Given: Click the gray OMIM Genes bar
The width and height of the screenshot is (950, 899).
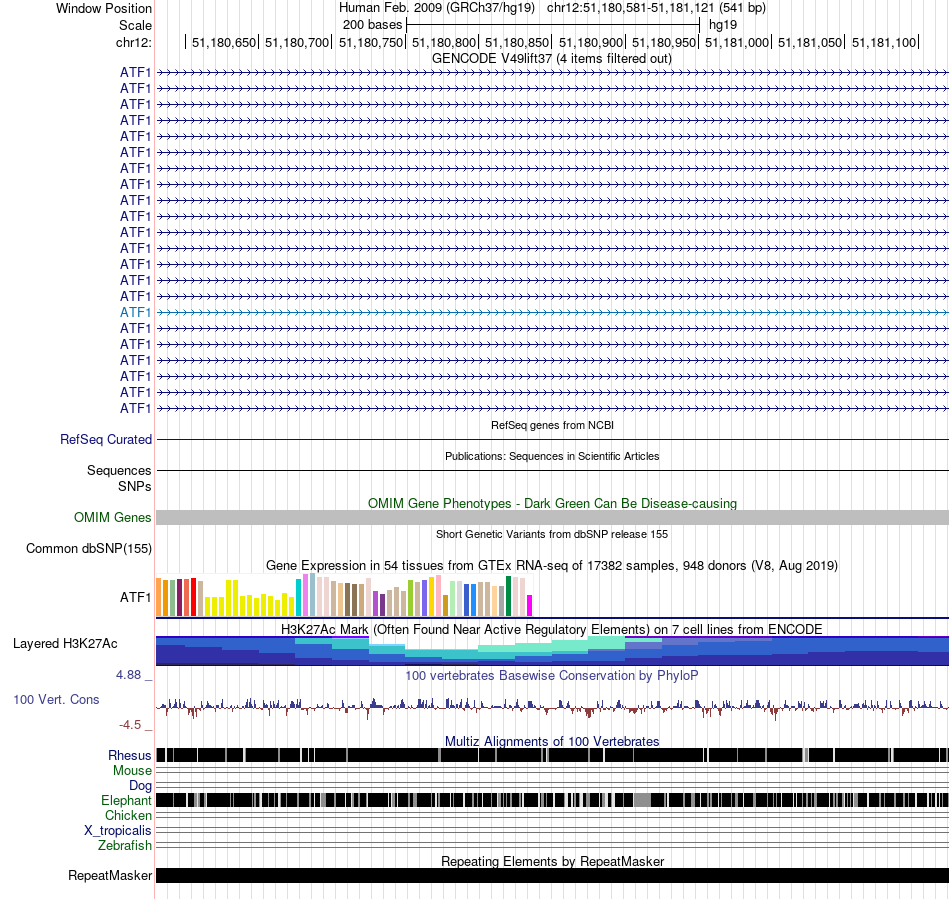Looking at the screenshot, I should coord(552,517).
